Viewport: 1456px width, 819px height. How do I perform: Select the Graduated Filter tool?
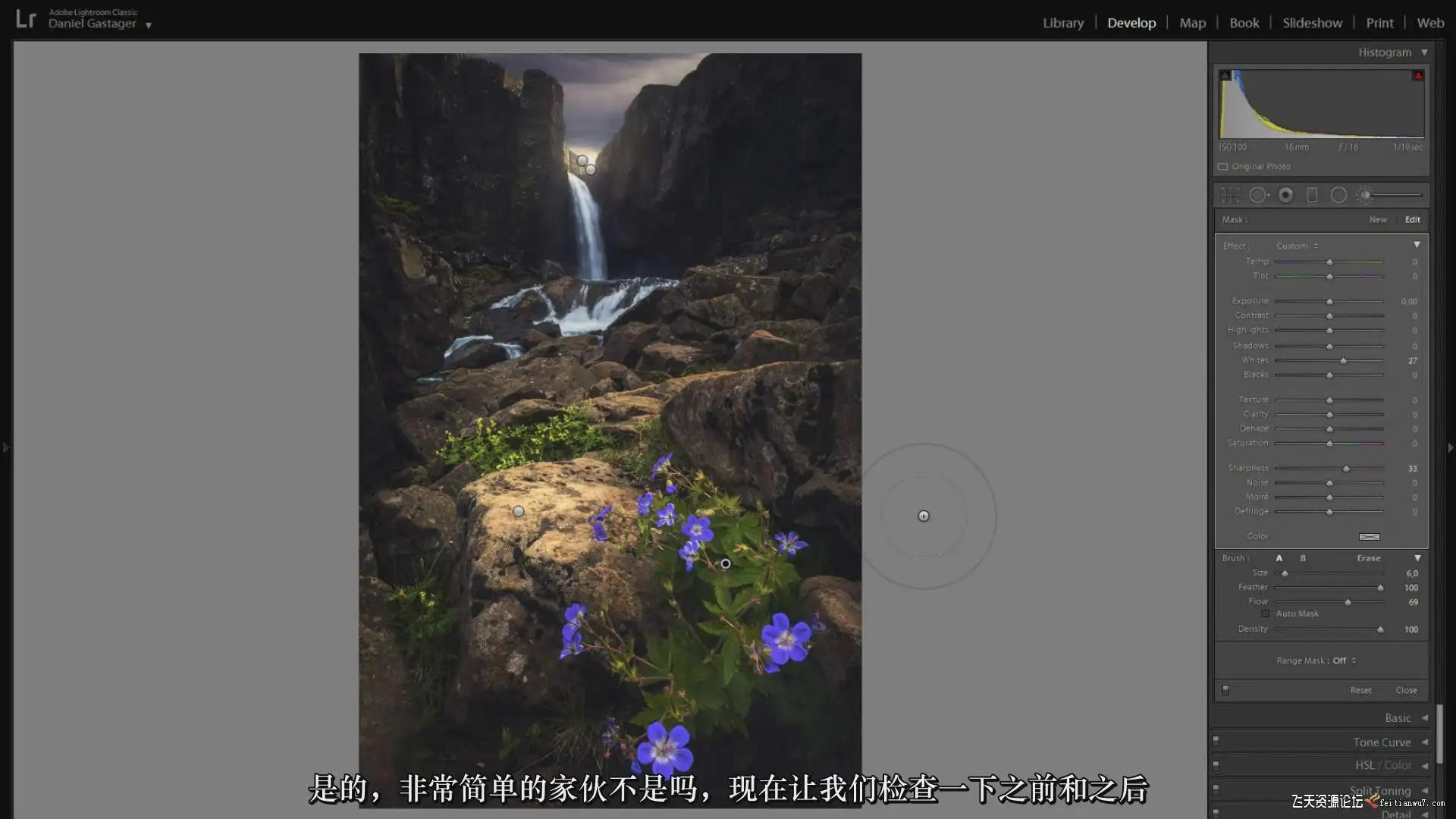click(x=1312, y=196)
